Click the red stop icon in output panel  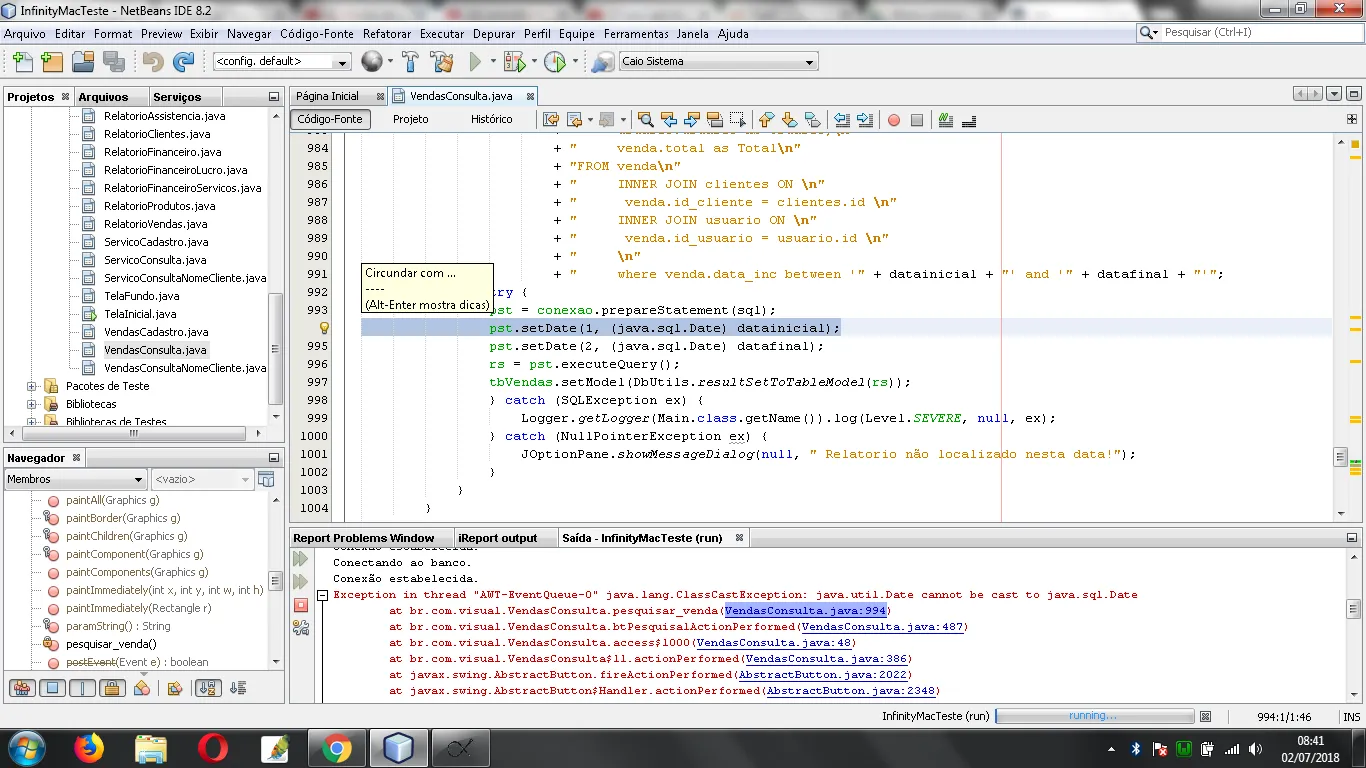(x=301, y=605)
